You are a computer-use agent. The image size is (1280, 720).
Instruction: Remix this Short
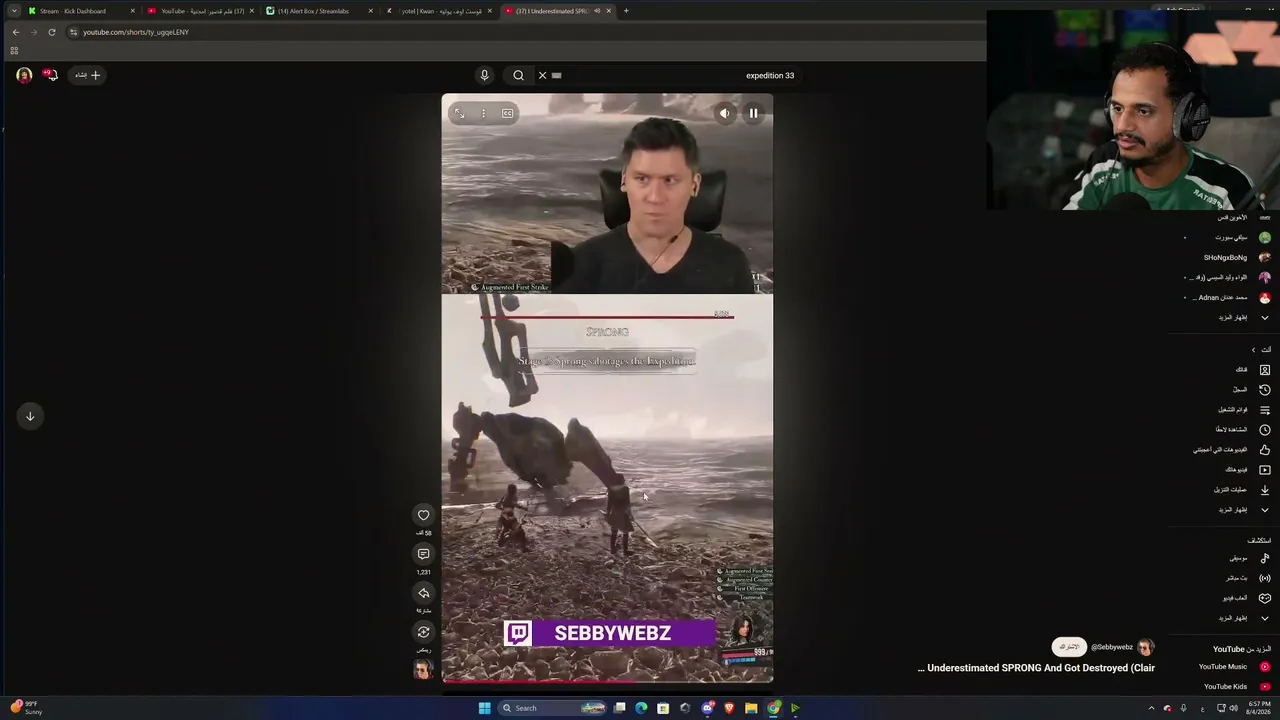[423, 632]
